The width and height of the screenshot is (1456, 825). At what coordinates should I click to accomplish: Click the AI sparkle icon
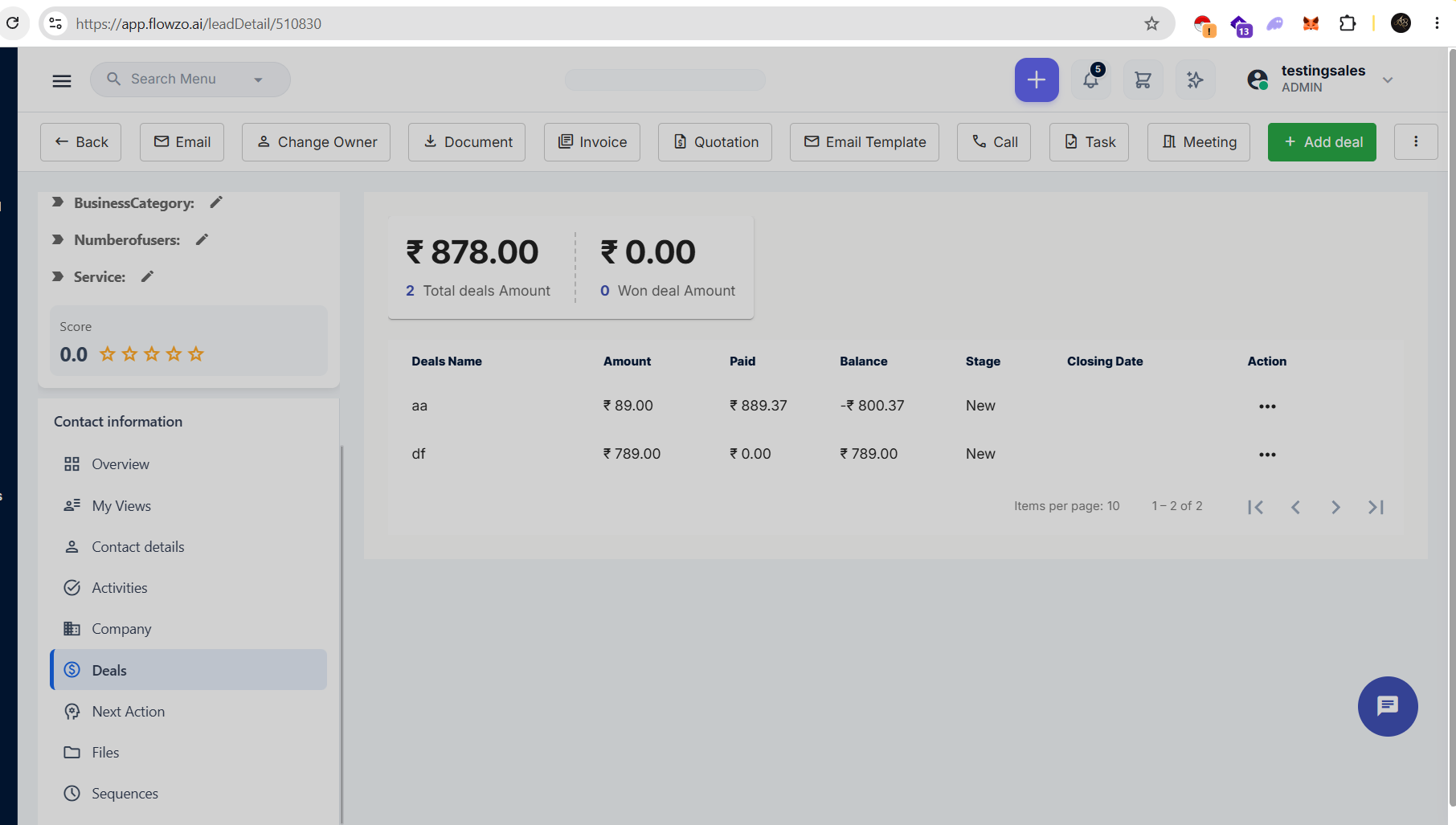(1195, 80)
